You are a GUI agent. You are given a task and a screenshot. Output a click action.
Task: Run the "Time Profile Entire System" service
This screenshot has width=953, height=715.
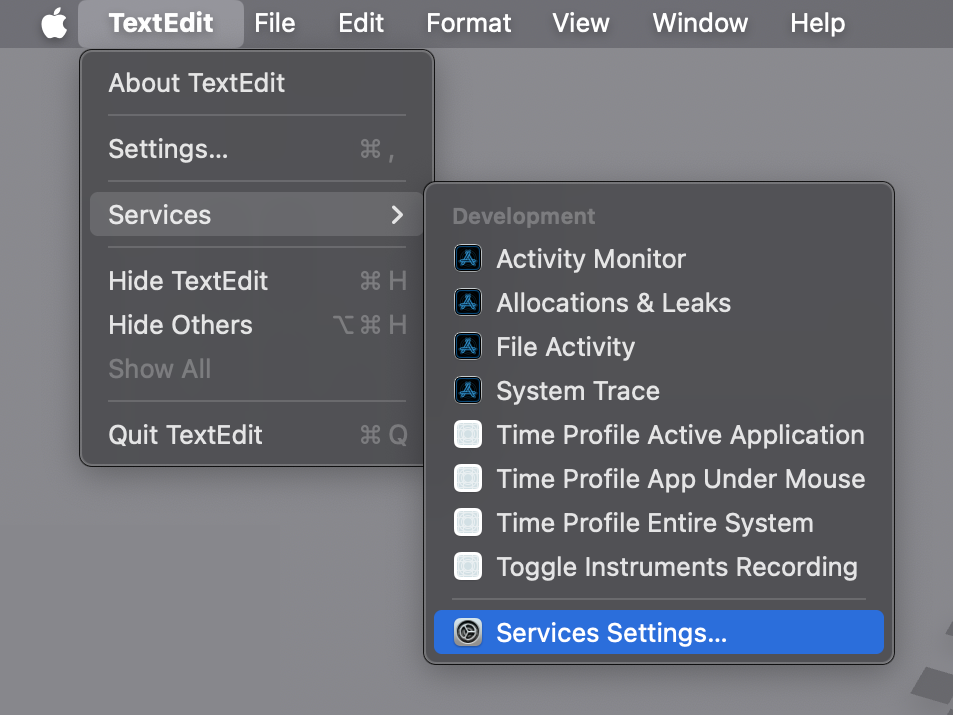(x=655, y=522)
